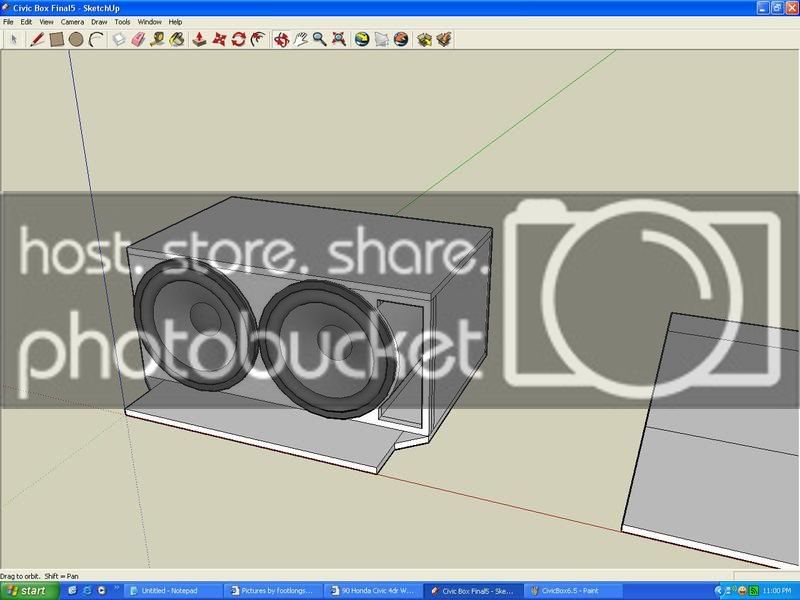Activate the Push/Pull tool
800x600 pixels.
[x=199, y=39]
